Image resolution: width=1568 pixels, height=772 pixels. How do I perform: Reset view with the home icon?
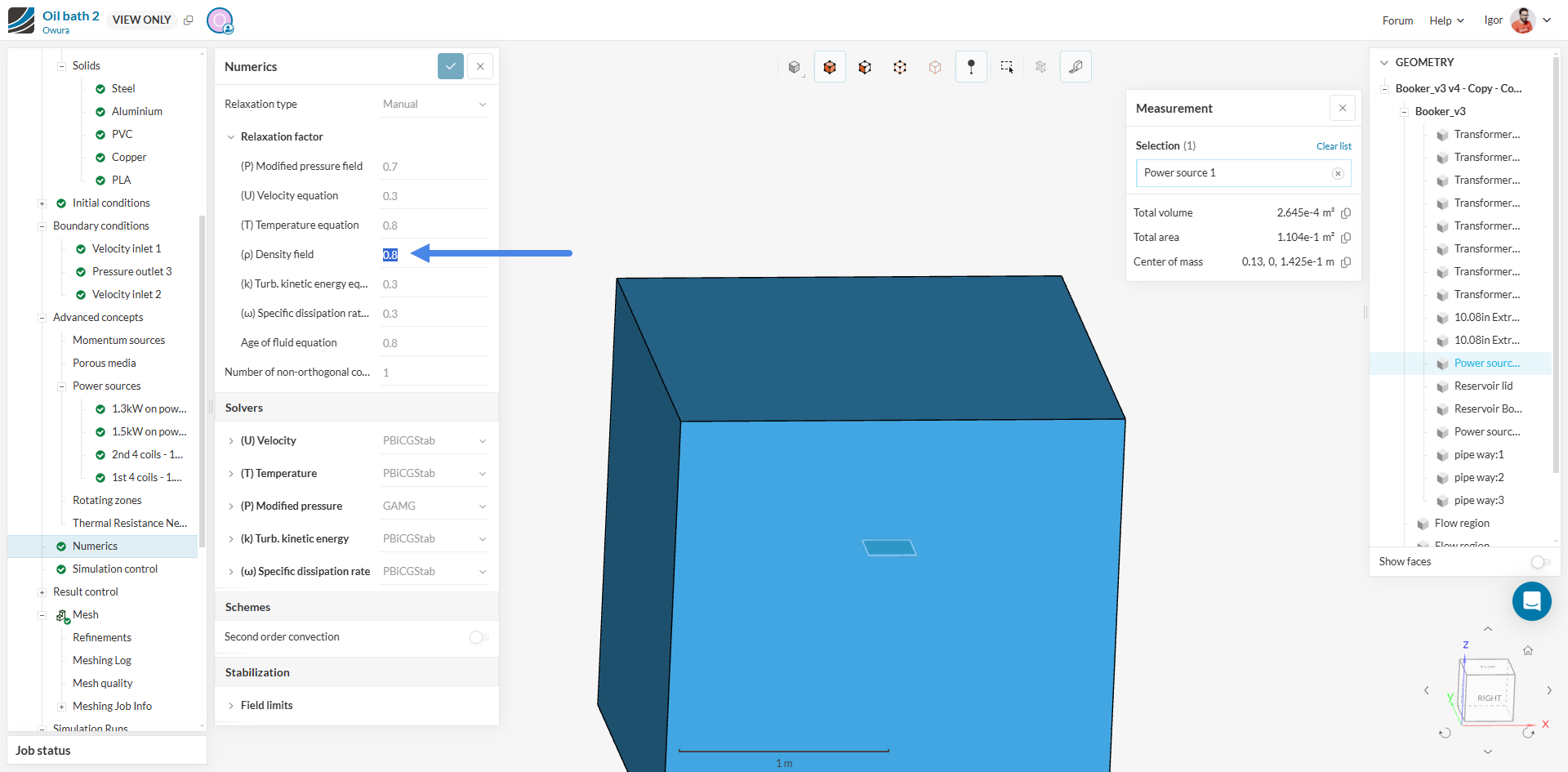[x=1528, y=650]
